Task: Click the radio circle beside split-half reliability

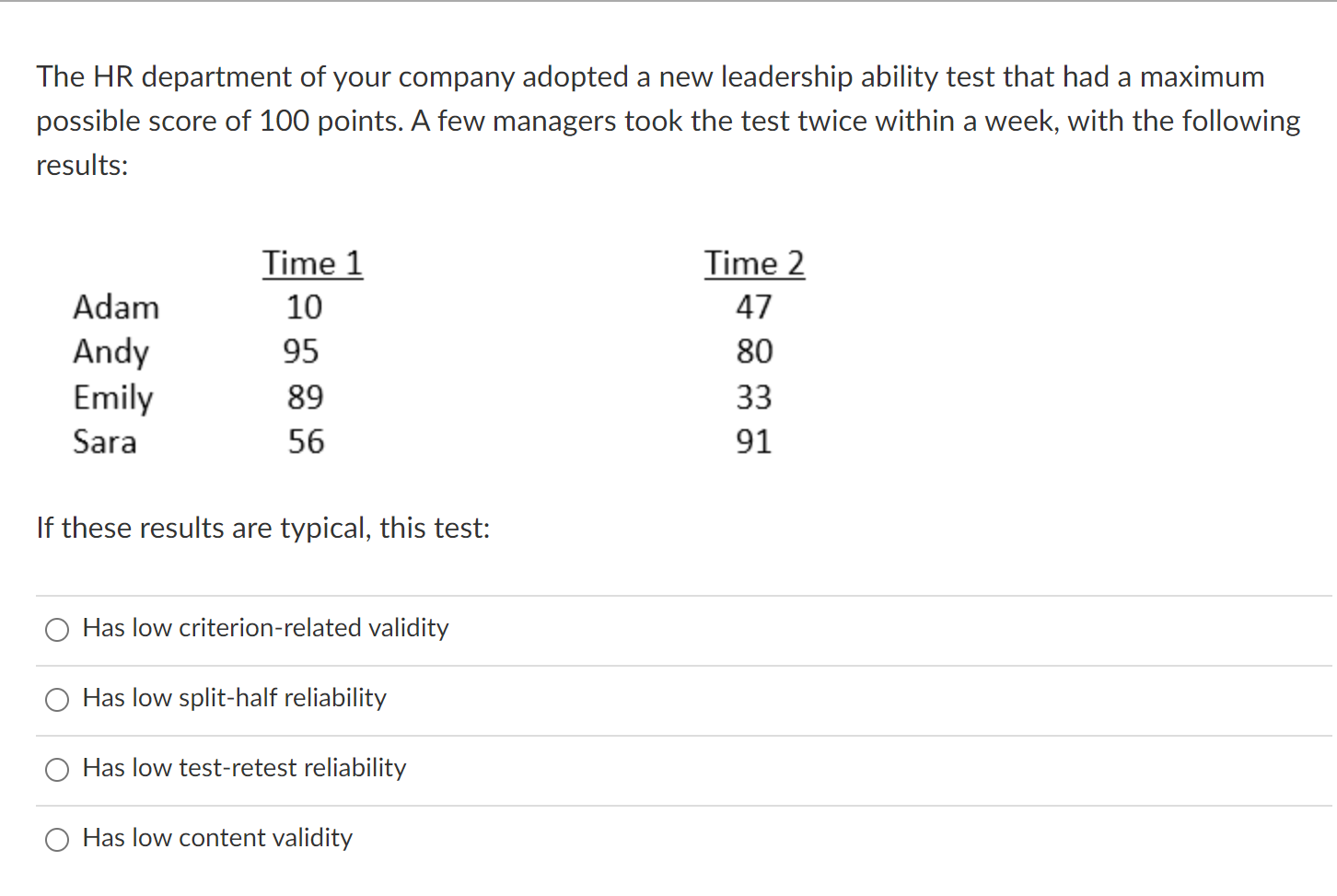Action: [57, 700]
